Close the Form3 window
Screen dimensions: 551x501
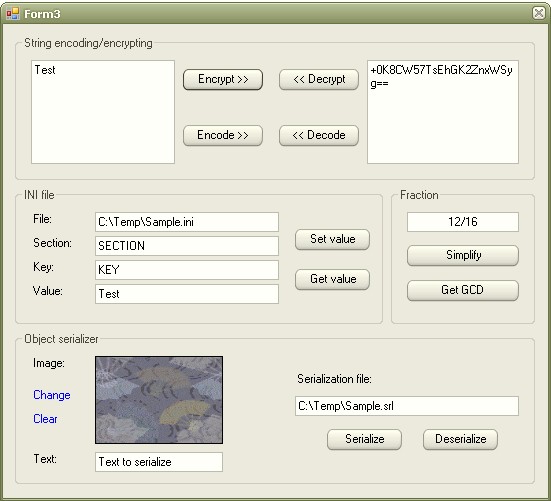(x=538, y=13)
